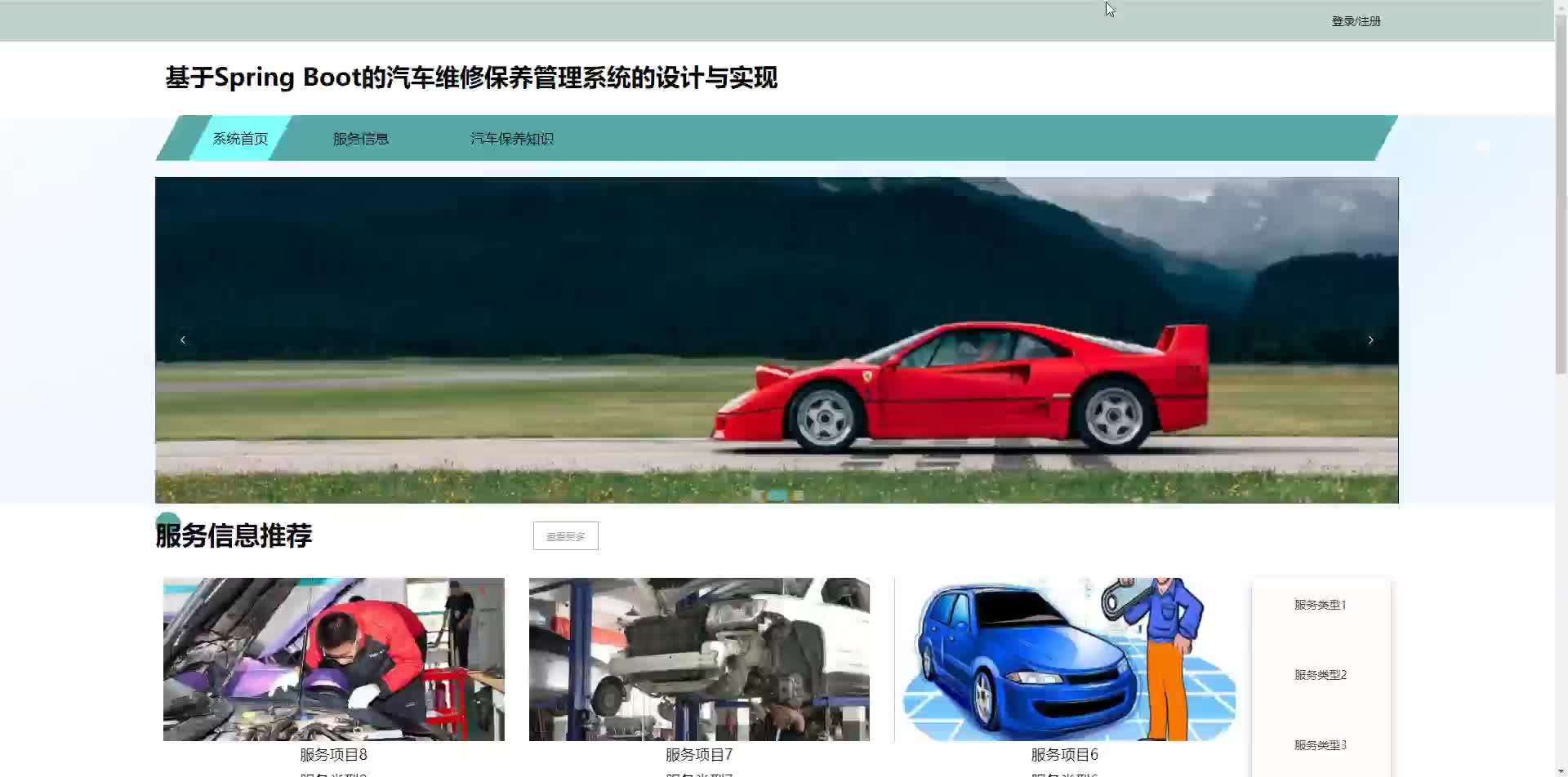The width and height of the screenshot is (1568, 777).
Task: Open the 服务信息 menu item
Action: point(361,139)
